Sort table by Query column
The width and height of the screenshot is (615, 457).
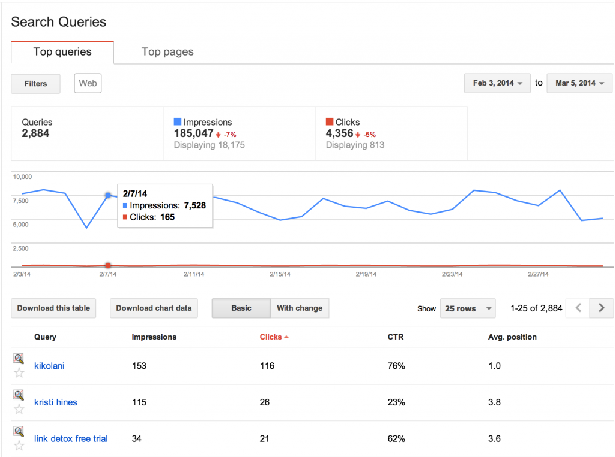(45, 337)
